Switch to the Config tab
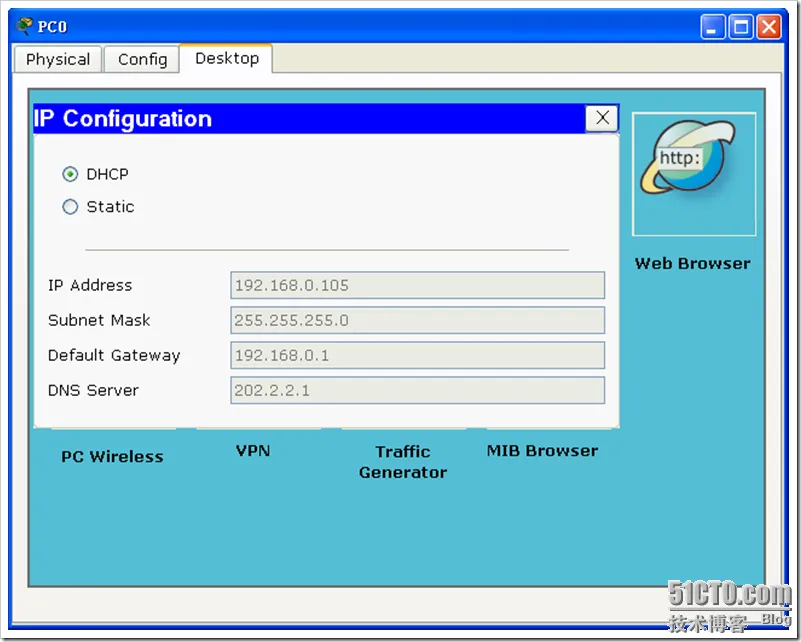The height and width of the screenshot is (642, 801). point(143,59)
